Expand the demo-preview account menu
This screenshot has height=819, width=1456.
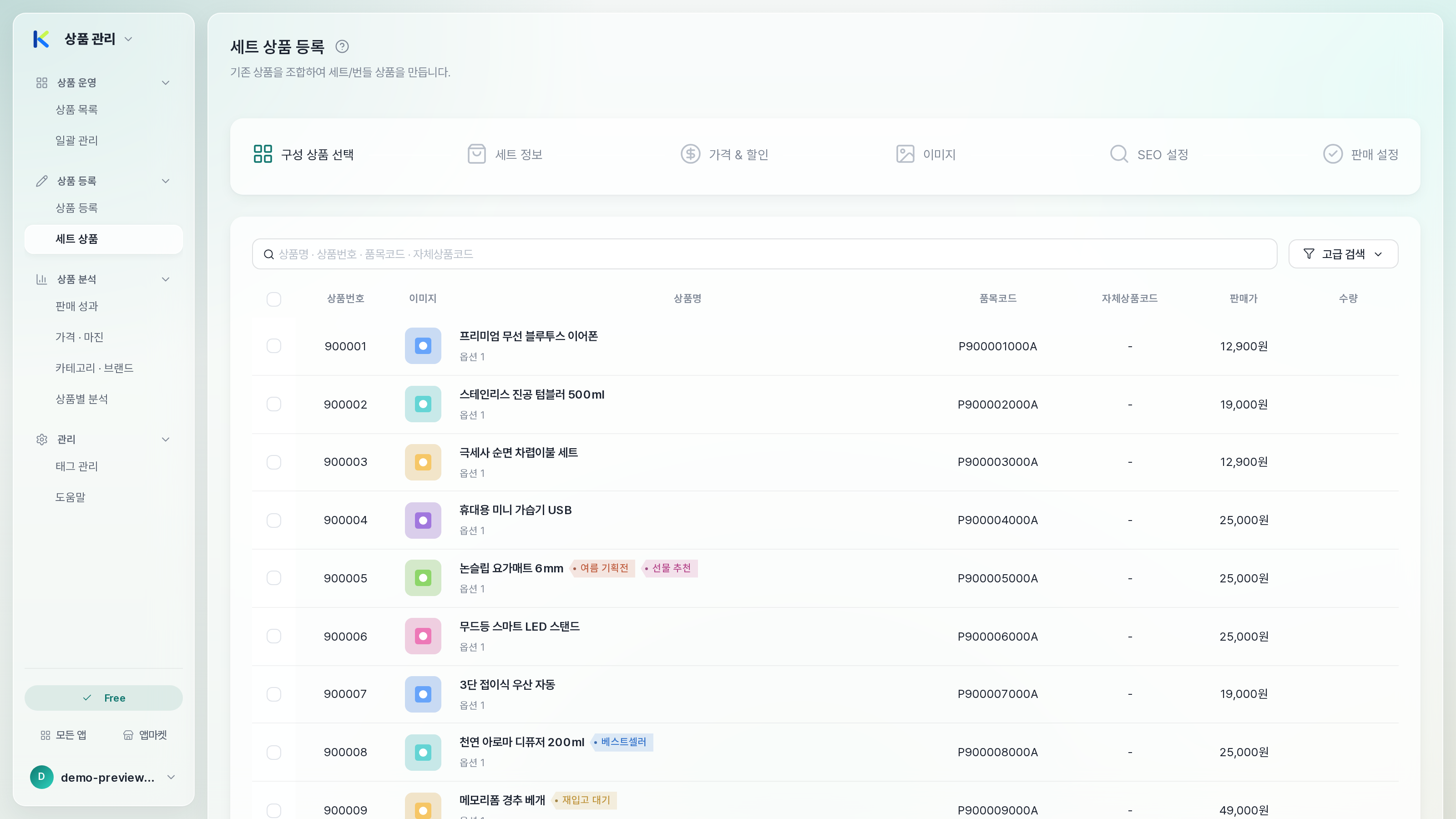click(171, 777)
